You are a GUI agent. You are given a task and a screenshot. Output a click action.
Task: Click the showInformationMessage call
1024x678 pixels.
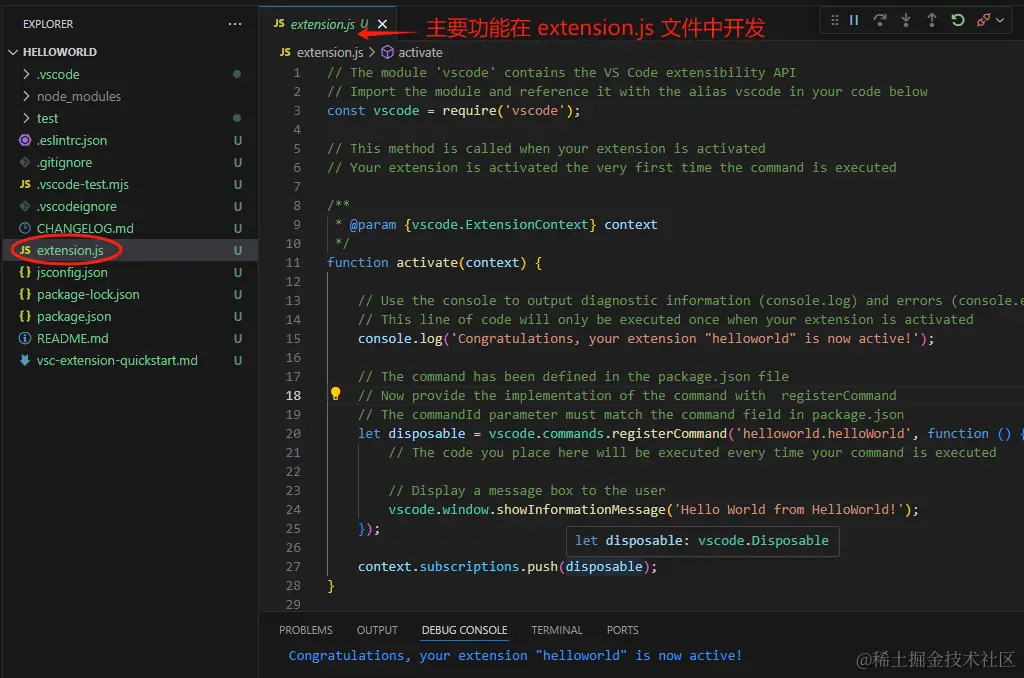tap(581, 509)
